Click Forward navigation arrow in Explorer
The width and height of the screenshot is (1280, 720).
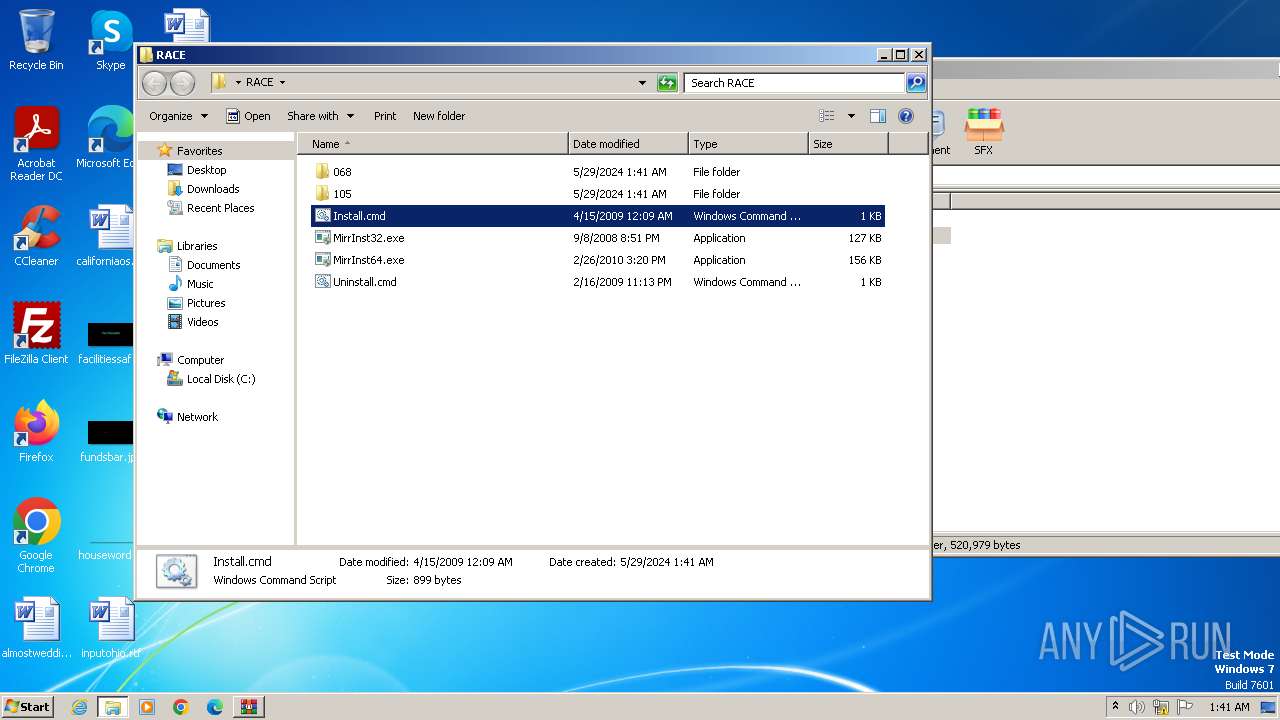pyautogui.click(x=182, y=83)
